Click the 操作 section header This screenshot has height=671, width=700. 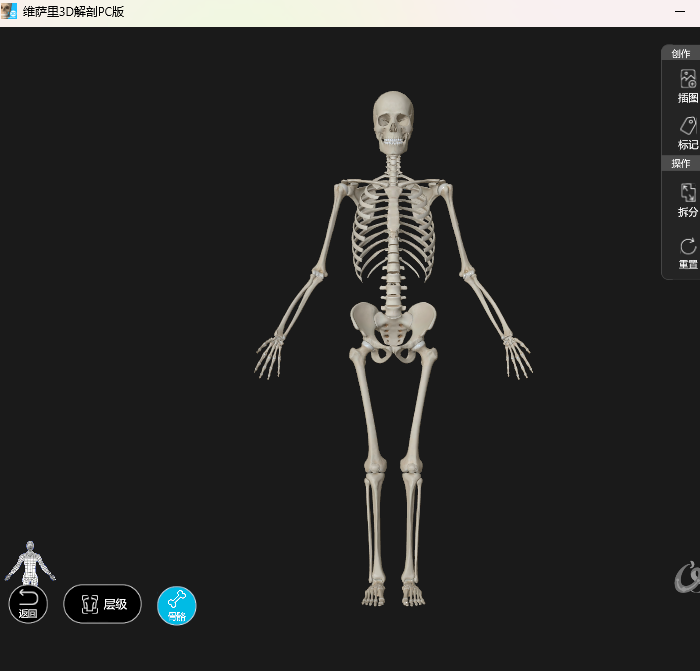pos(681,163)
